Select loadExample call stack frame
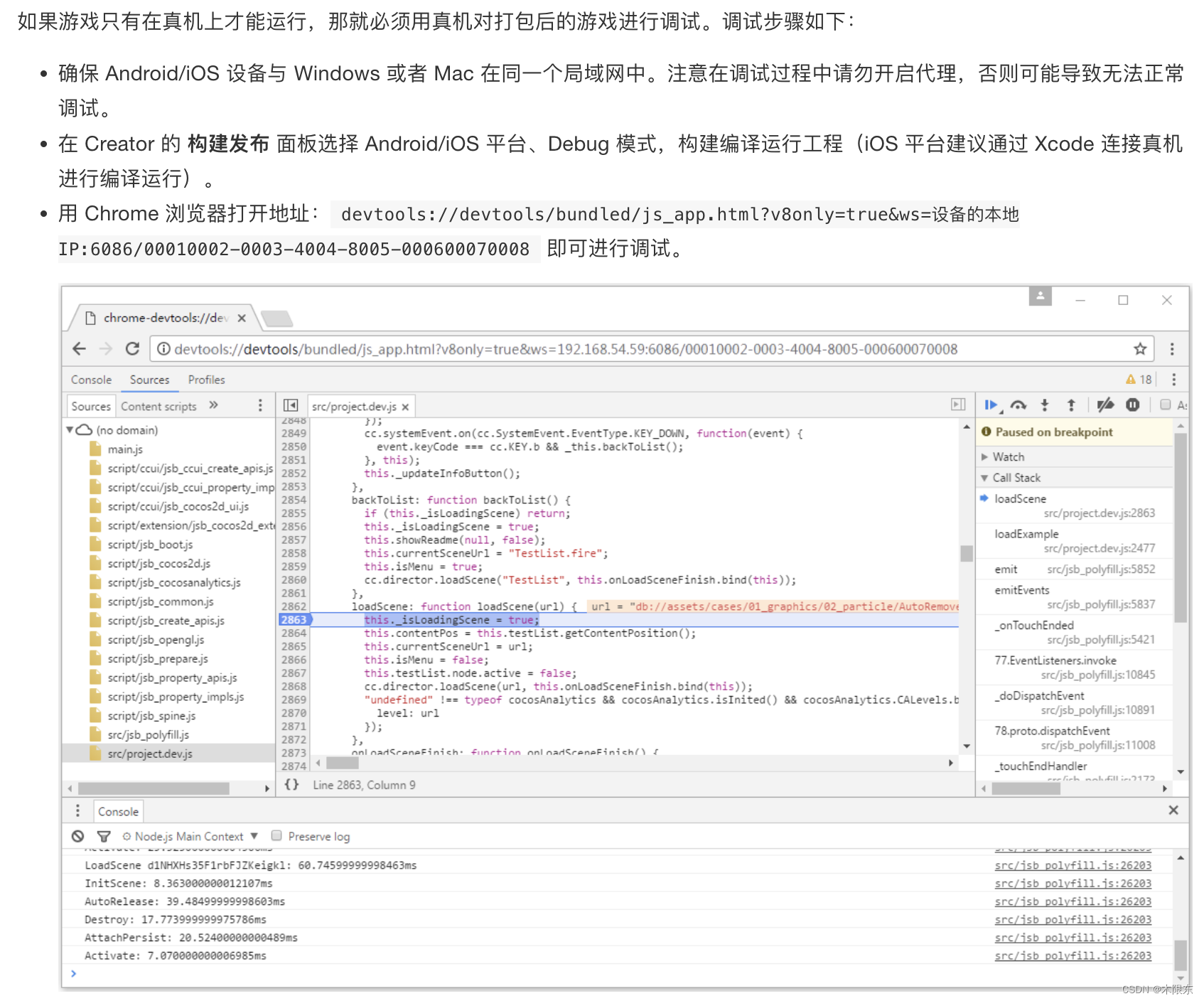The width and height of the screenshot is (1204, 1001). pos(1073,540)
